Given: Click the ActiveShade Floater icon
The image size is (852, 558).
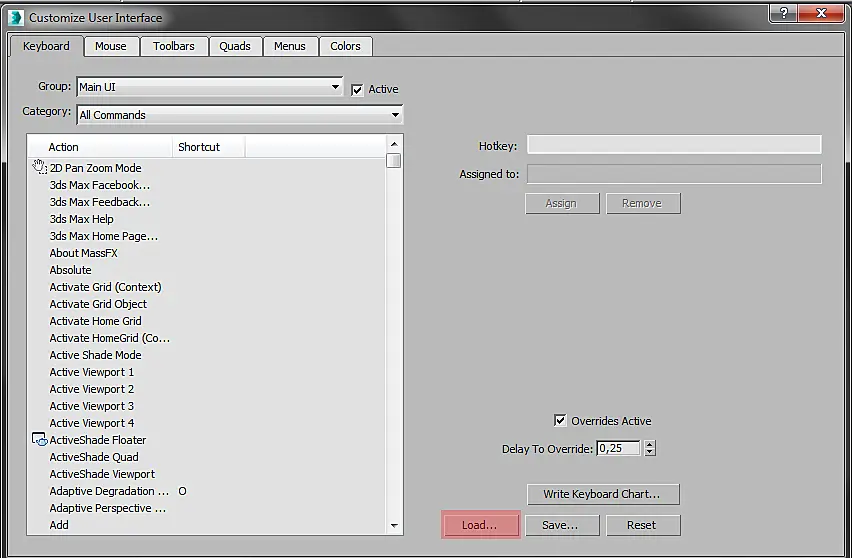Looking at the screenshot, I should [40, 440].
